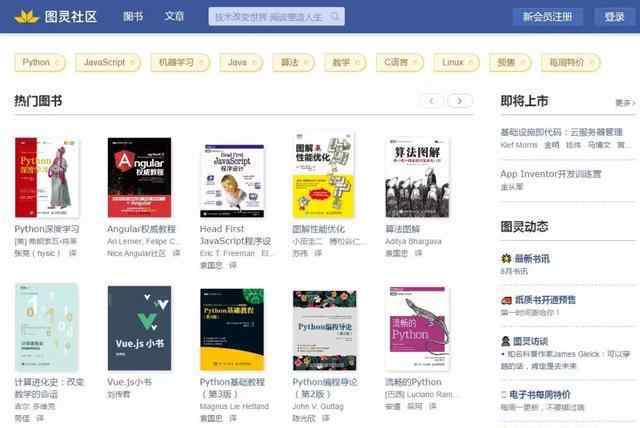This screenshot has height=428, width=640.
Task: Open the Python基础教程 book cover
Action: click(x=232, y=329)
